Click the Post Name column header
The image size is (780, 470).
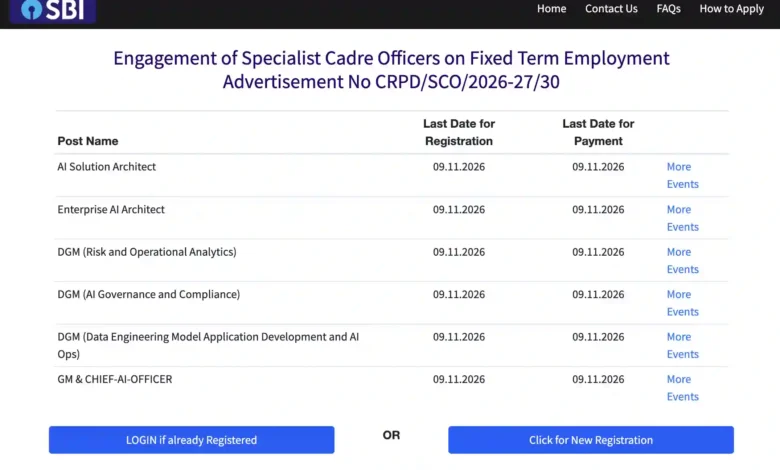[x=88, y=141]
